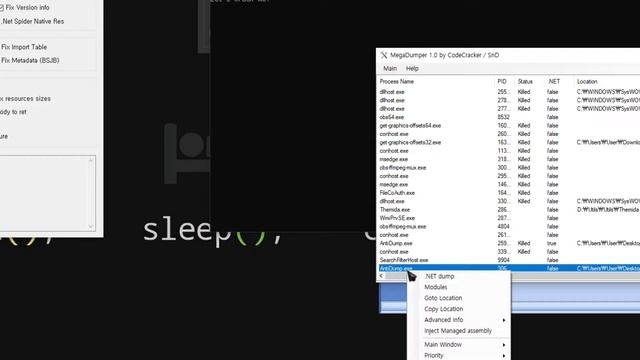Toggle the resources sizes option
The image size is (640, 360).
click(x=25, y=99)
